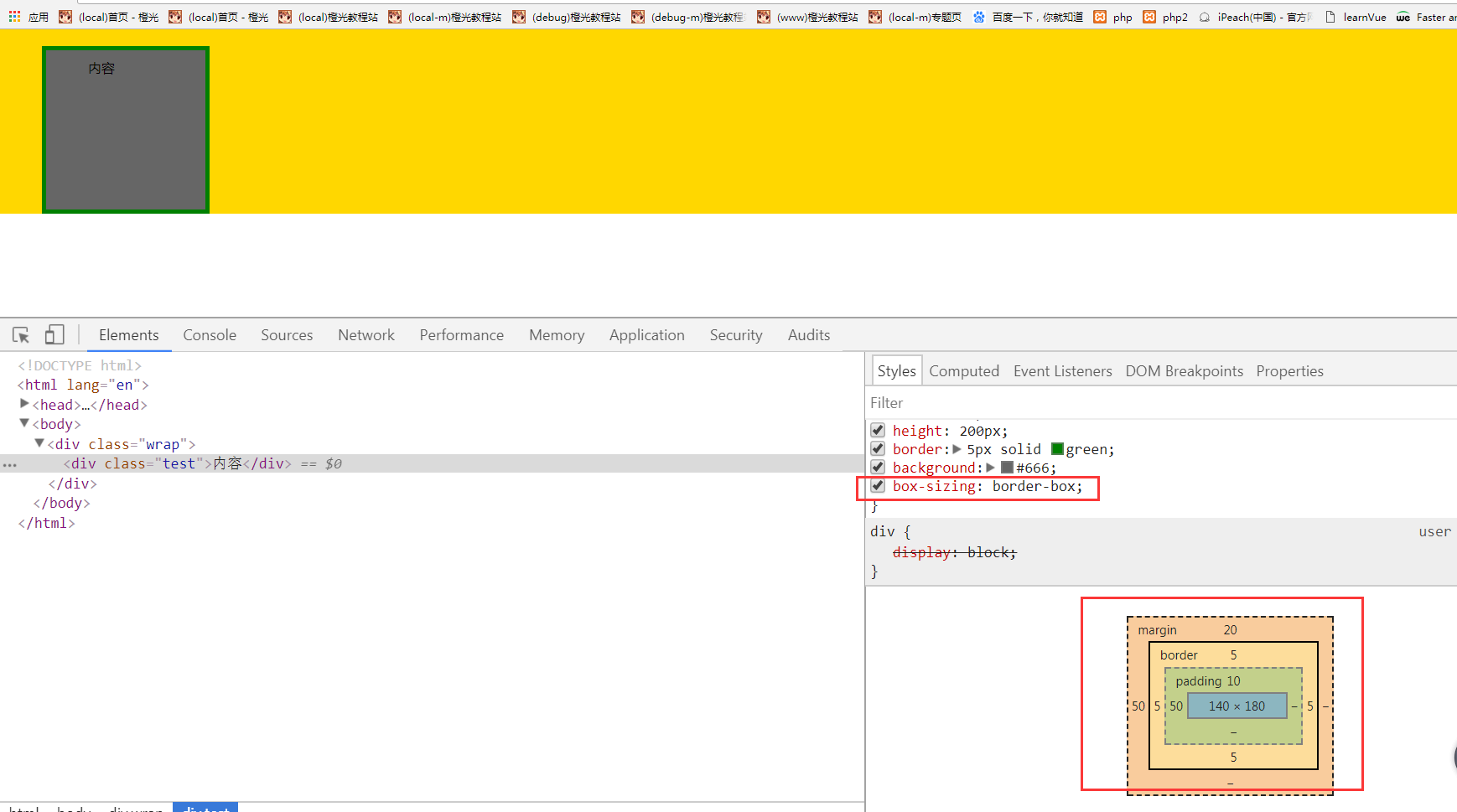The image size is (1457, 812).
Task: Open the (debug-m)橙光教程 bookmark
Action: [x=687, y=17]
